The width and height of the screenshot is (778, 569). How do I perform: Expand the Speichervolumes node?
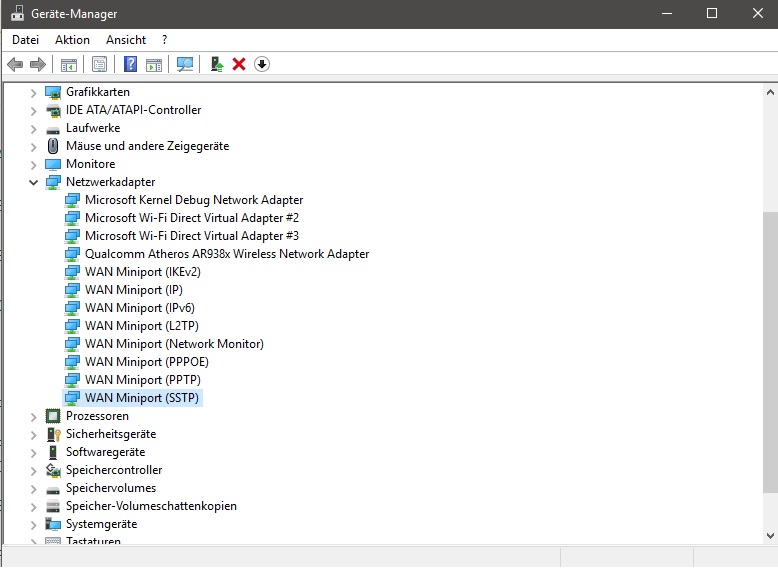click(x=33, y=489)
